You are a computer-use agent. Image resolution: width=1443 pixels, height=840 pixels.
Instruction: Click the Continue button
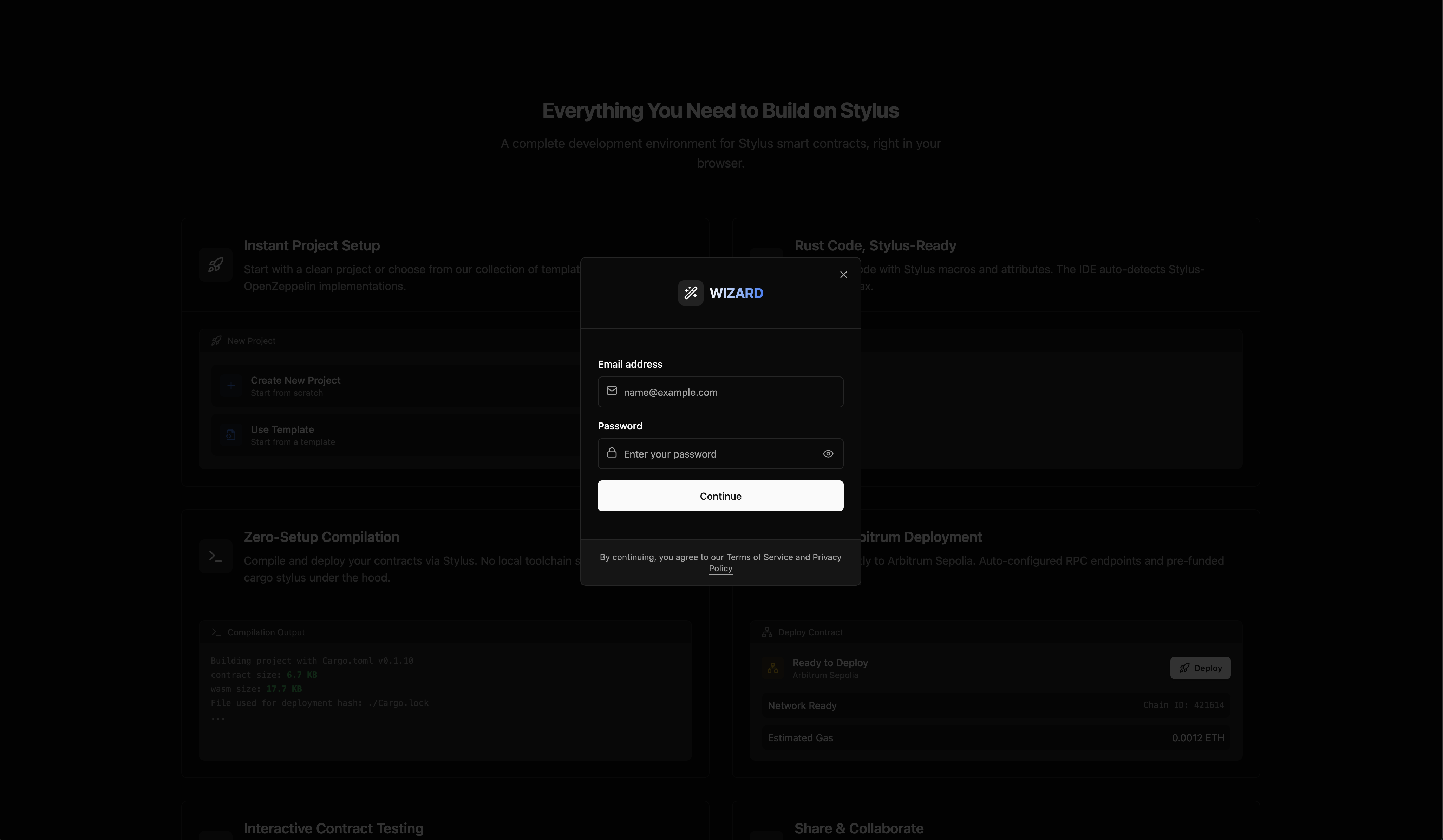click(x=720, y=496)
